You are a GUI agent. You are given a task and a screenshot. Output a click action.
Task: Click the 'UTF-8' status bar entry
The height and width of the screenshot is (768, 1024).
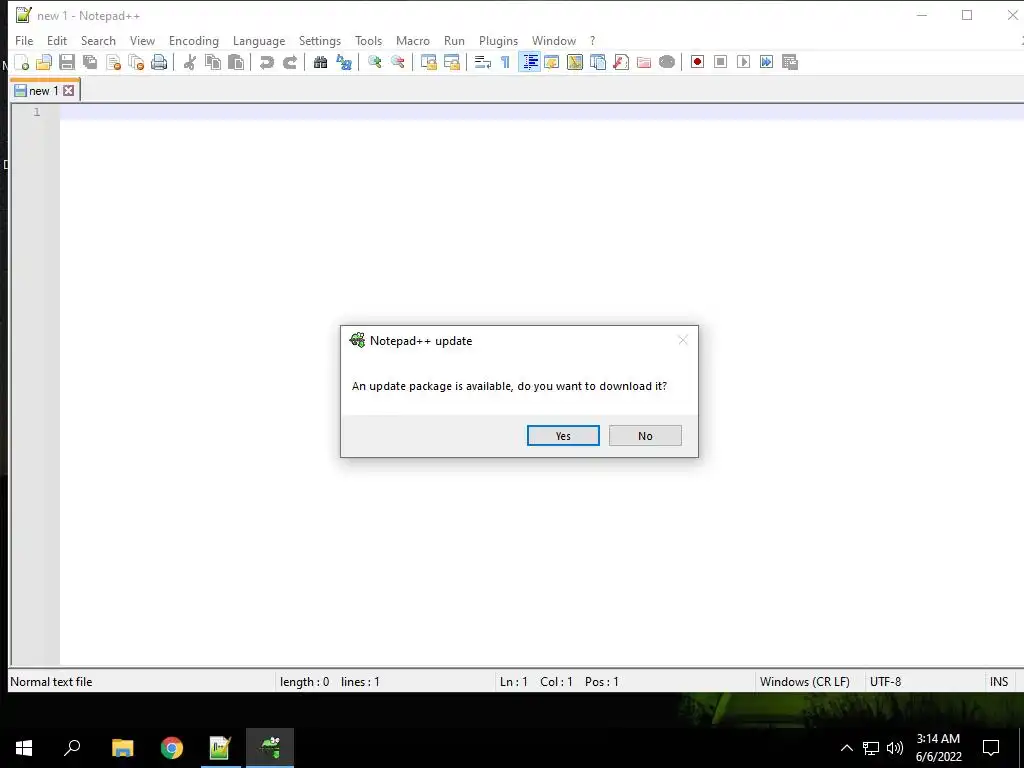coord(886,681)
